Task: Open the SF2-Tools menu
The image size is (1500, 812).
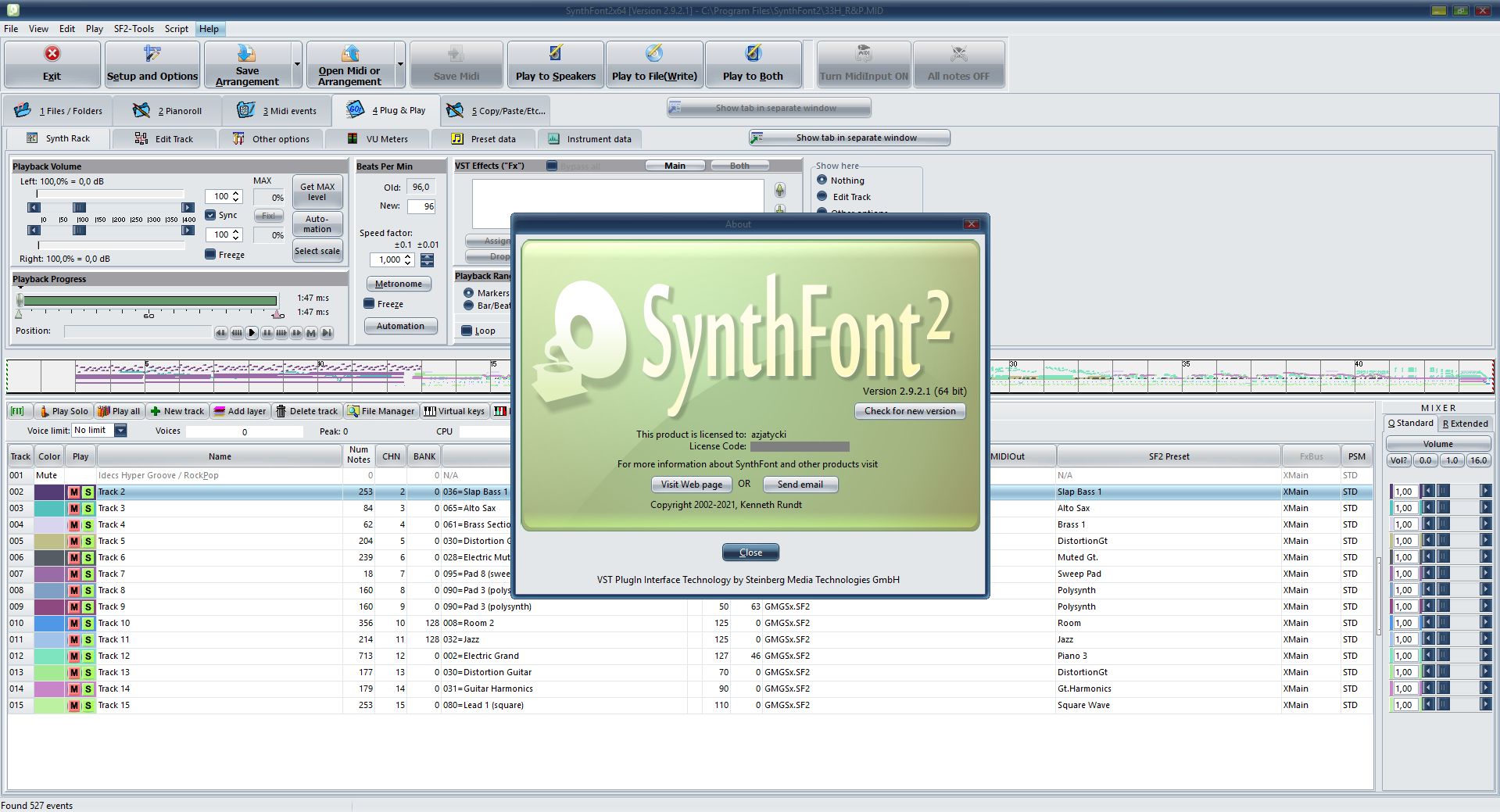Action: [134, 29]
